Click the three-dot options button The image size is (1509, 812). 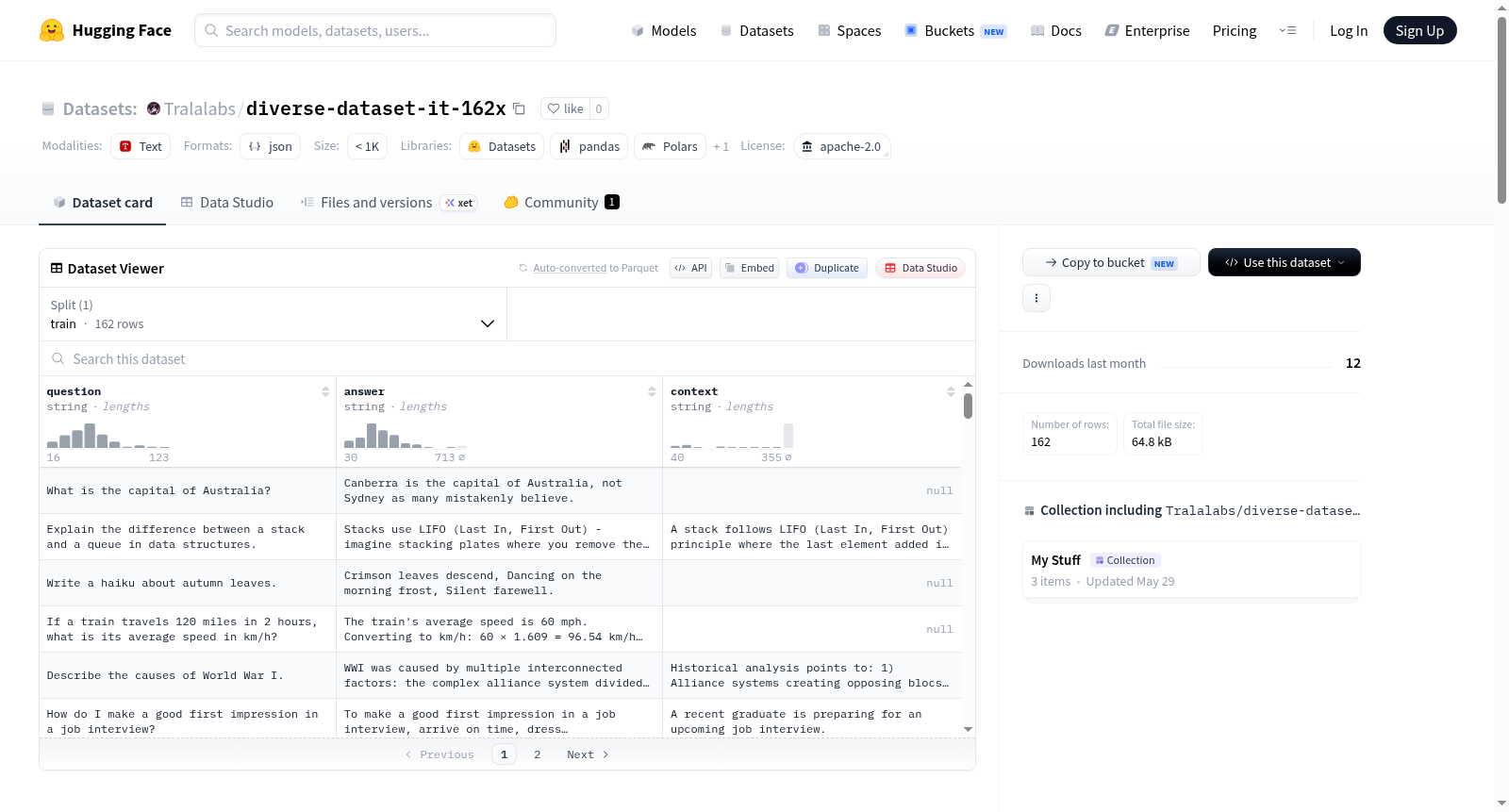coord(1036,298)
